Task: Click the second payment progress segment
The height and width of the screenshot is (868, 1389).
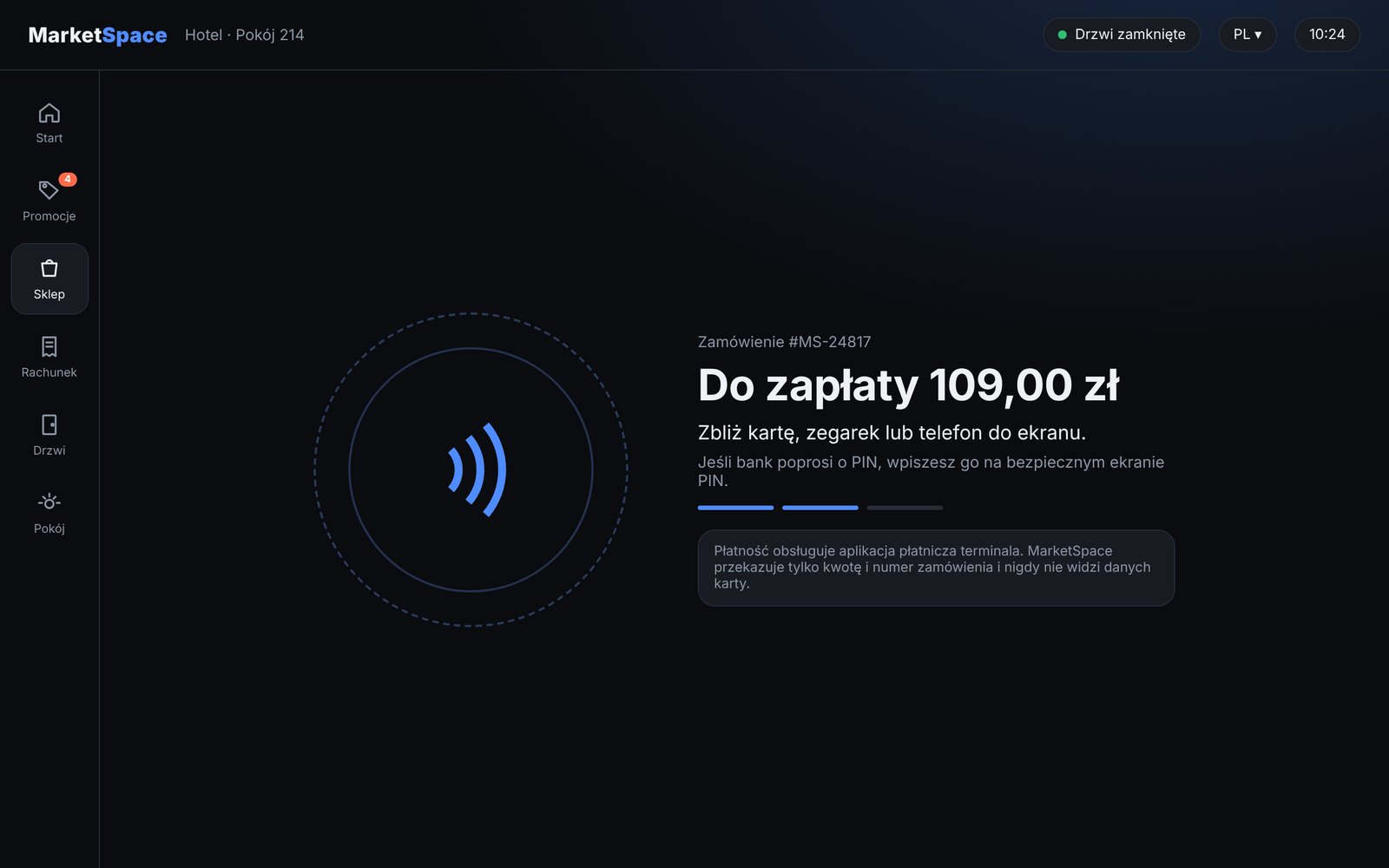Action: (x=820, y=508)
